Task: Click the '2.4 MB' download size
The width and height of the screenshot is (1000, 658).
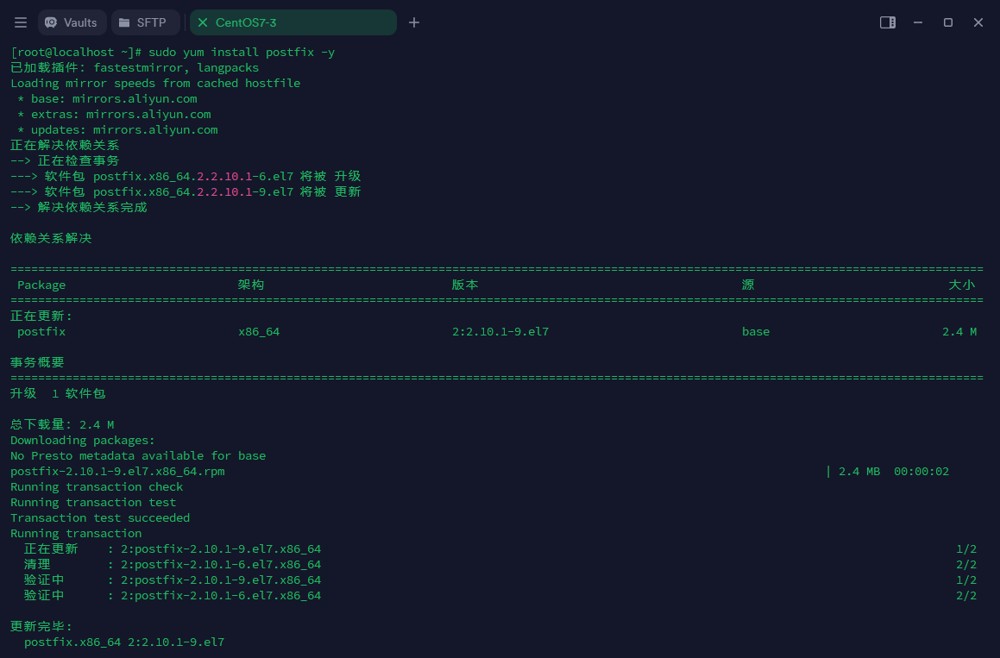Action: coord(859,471)
